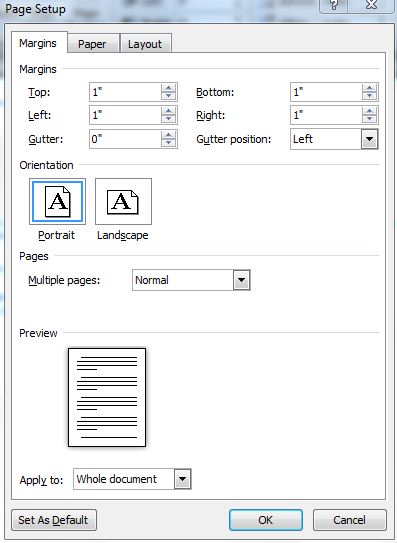Decrease the Left margin with down arrow
397x543 pixels.
tap(168, 119)
